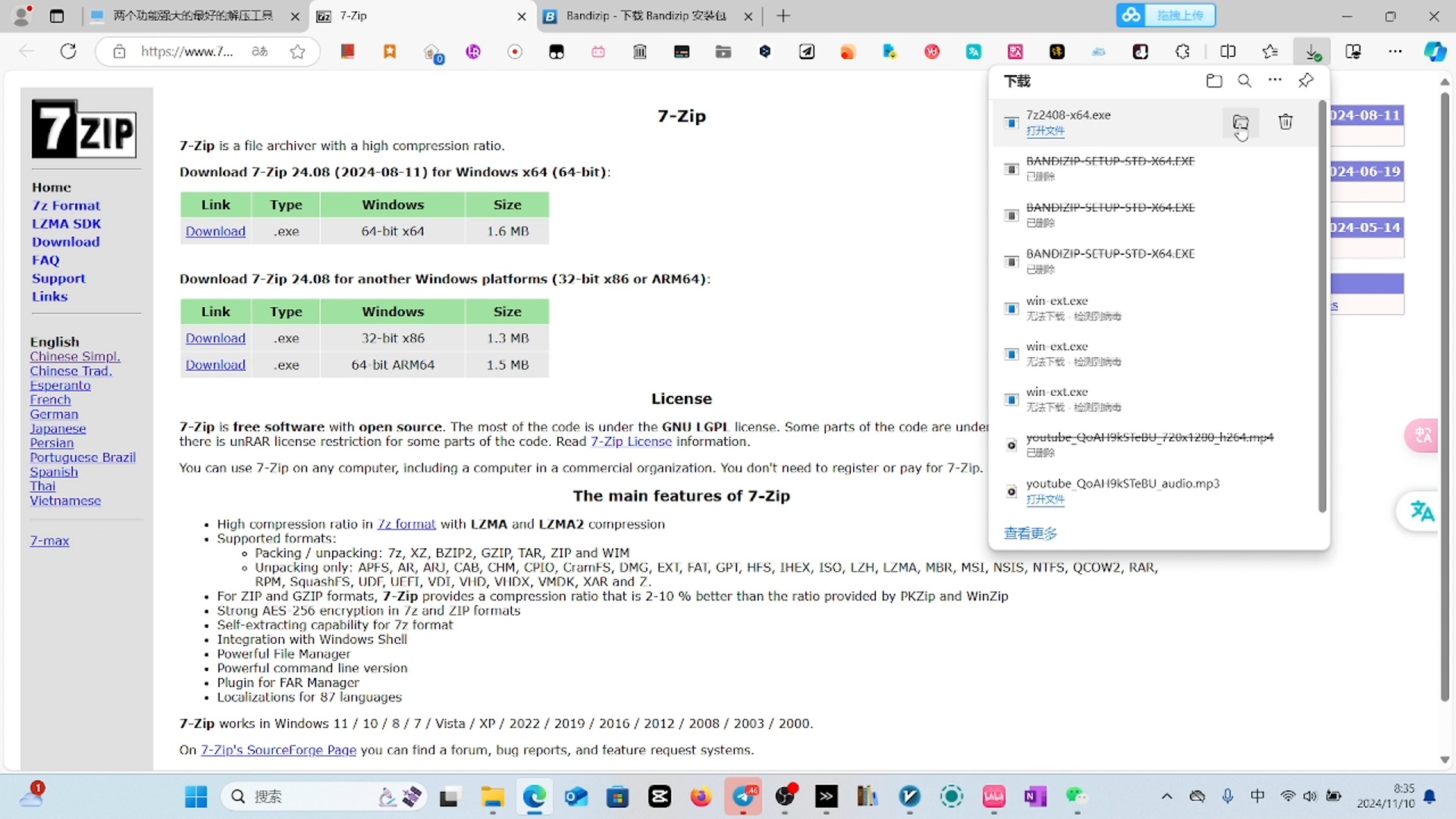The width and height of the screenshot is (1456, 819).
Task: Close the 7-Zip tab
Action: (x=521, y=16)
